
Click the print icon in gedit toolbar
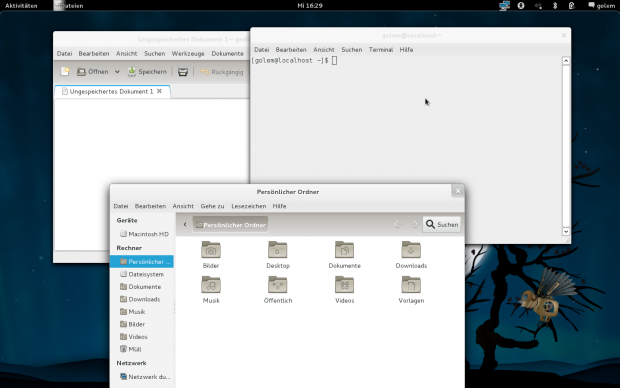click(x=183, y=72)
